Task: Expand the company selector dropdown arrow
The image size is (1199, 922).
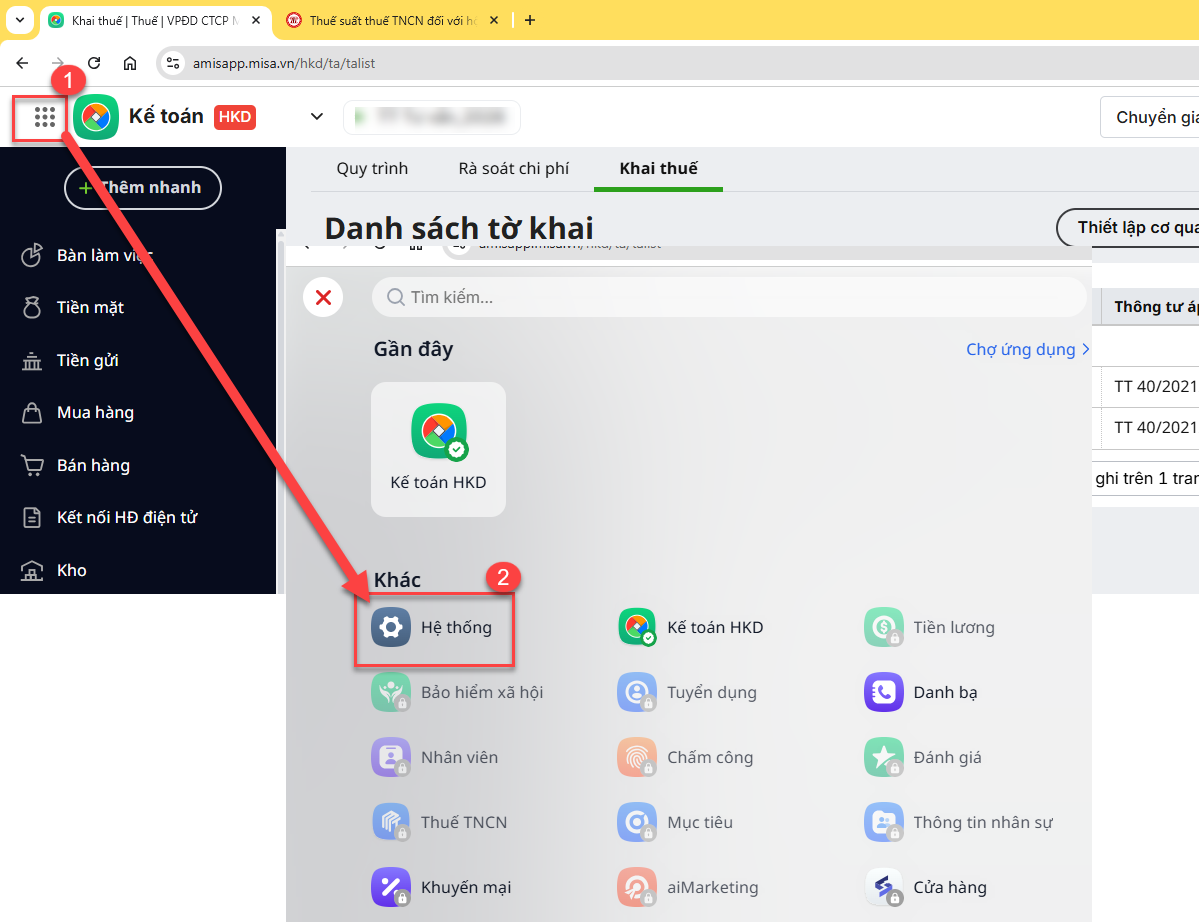Action: (317, 117)
